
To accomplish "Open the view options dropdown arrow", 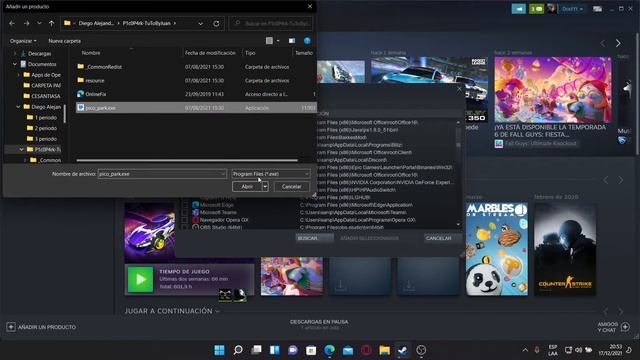I will [278, 41].
